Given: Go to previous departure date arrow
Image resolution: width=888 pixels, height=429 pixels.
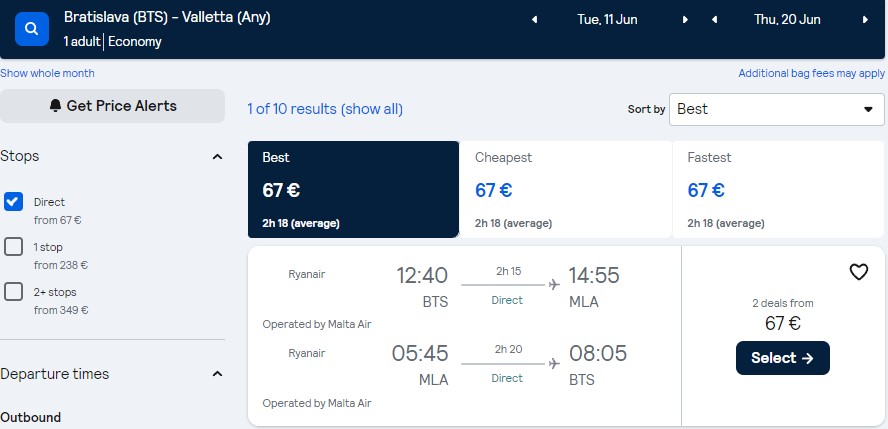Looking at the screenshot, I should pos(534,20).
